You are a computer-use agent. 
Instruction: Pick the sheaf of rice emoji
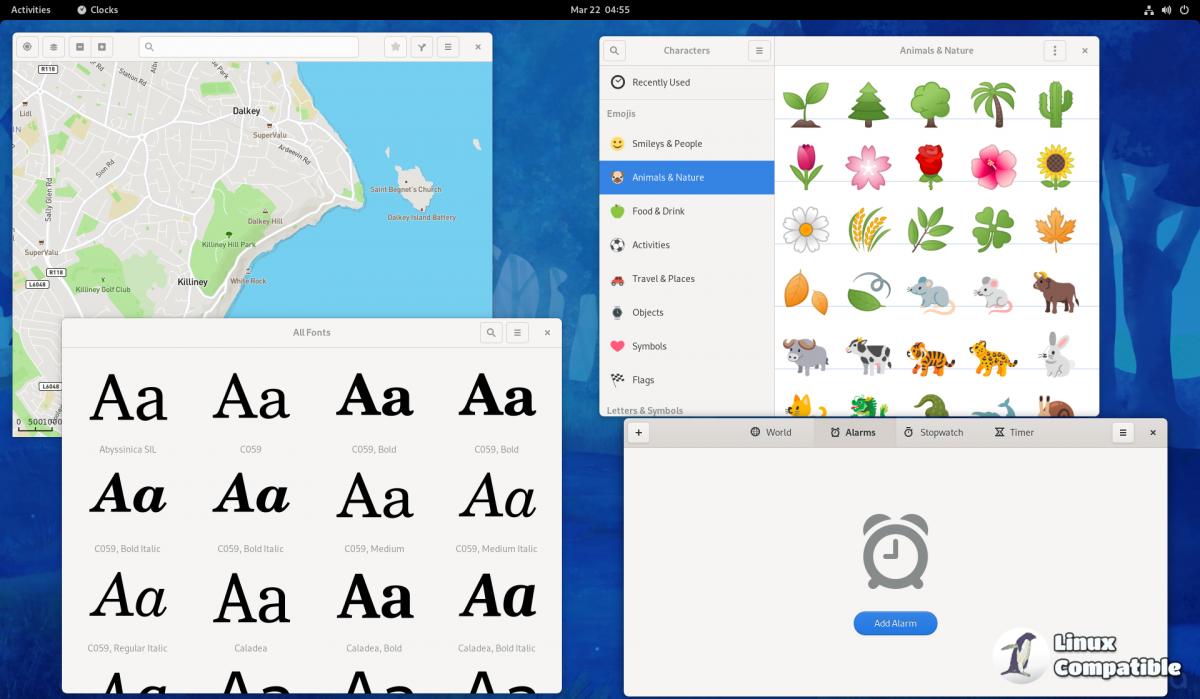click(x=868, y=229)
